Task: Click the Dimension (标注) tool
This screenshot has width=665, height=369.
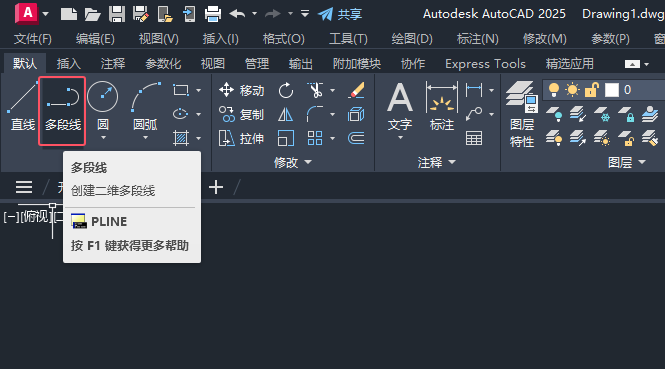Action: [442, 107]
